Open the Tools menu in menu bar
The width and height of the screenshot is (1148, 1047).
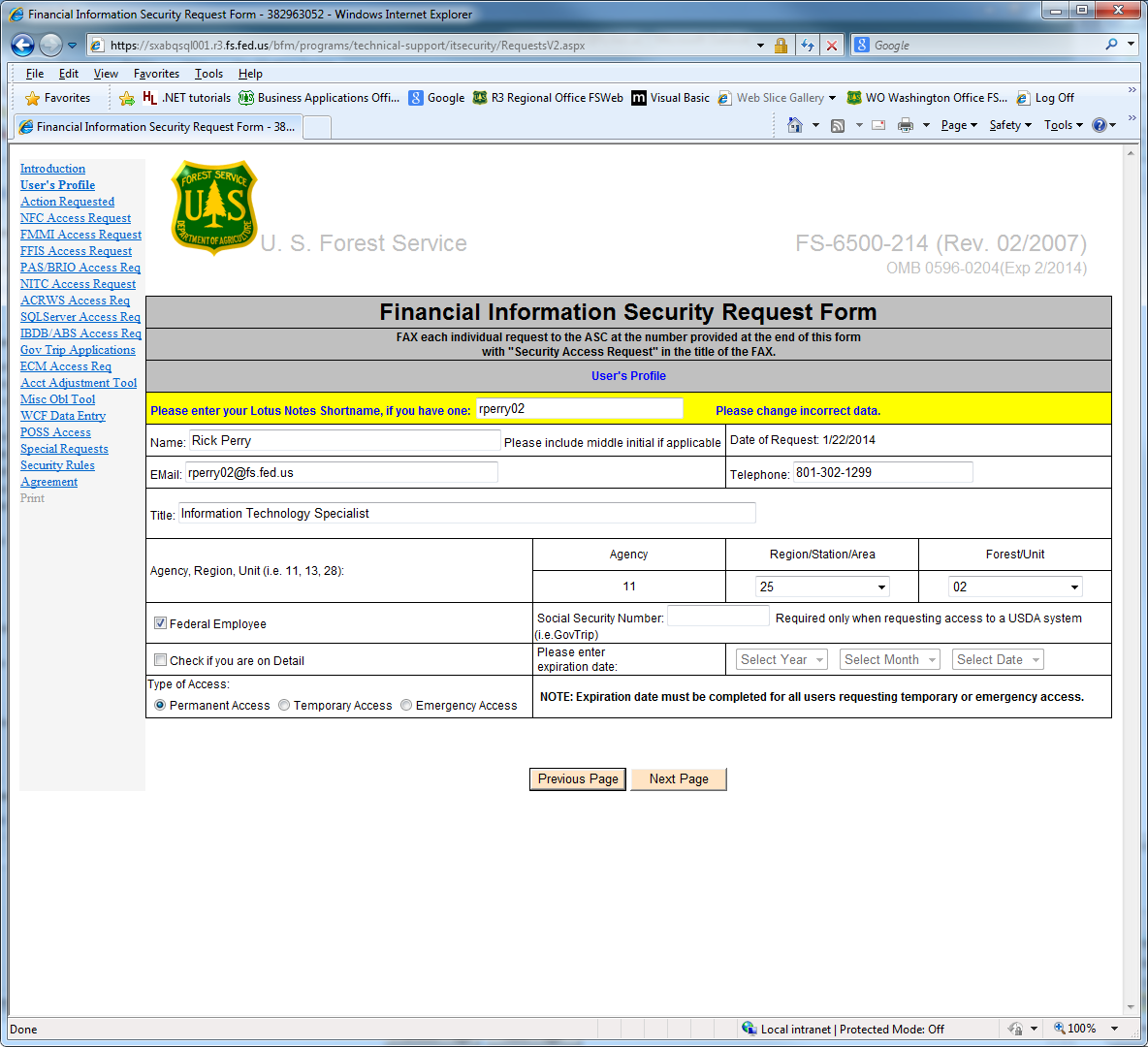tap(208, 74)
